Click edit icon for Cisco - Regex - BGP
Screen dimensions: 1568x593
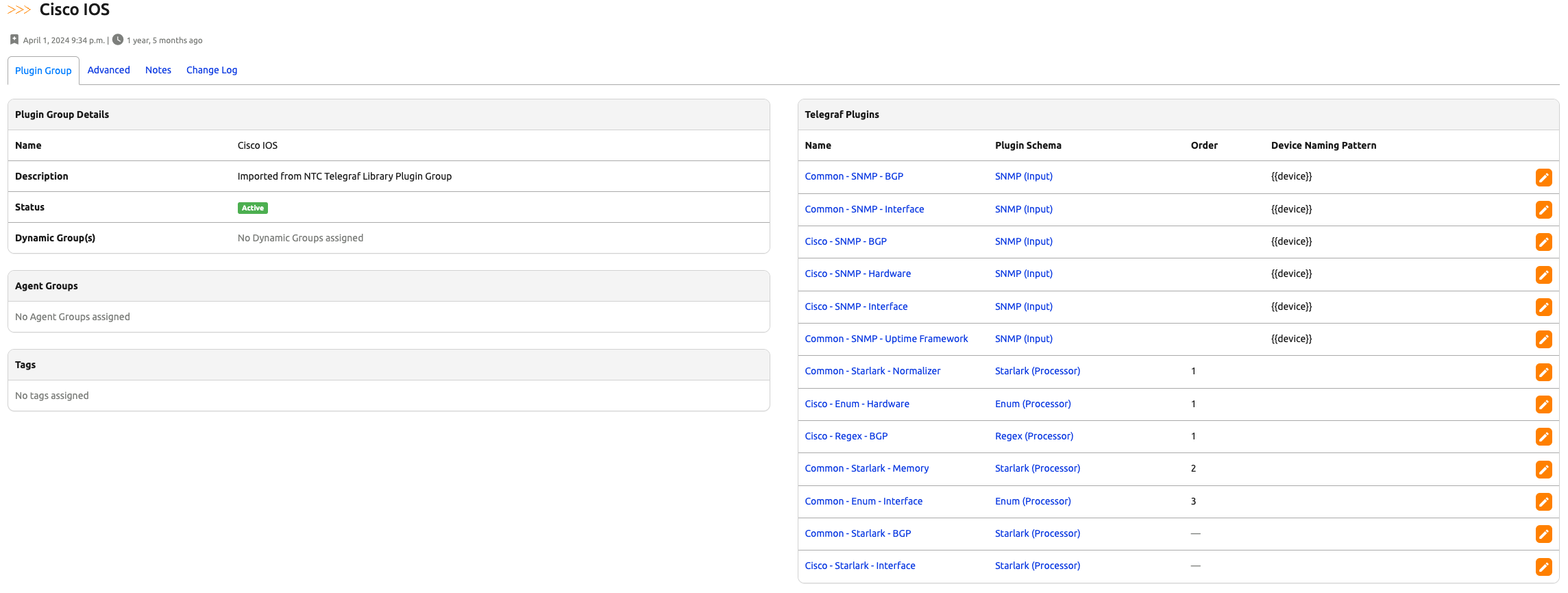[x=1543, y=437]
